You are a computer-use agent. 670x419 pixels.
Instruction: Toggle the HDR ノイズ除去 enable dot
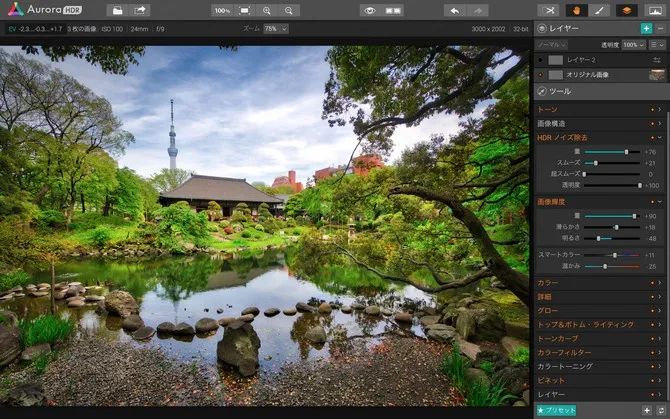[x=653, y=138]
